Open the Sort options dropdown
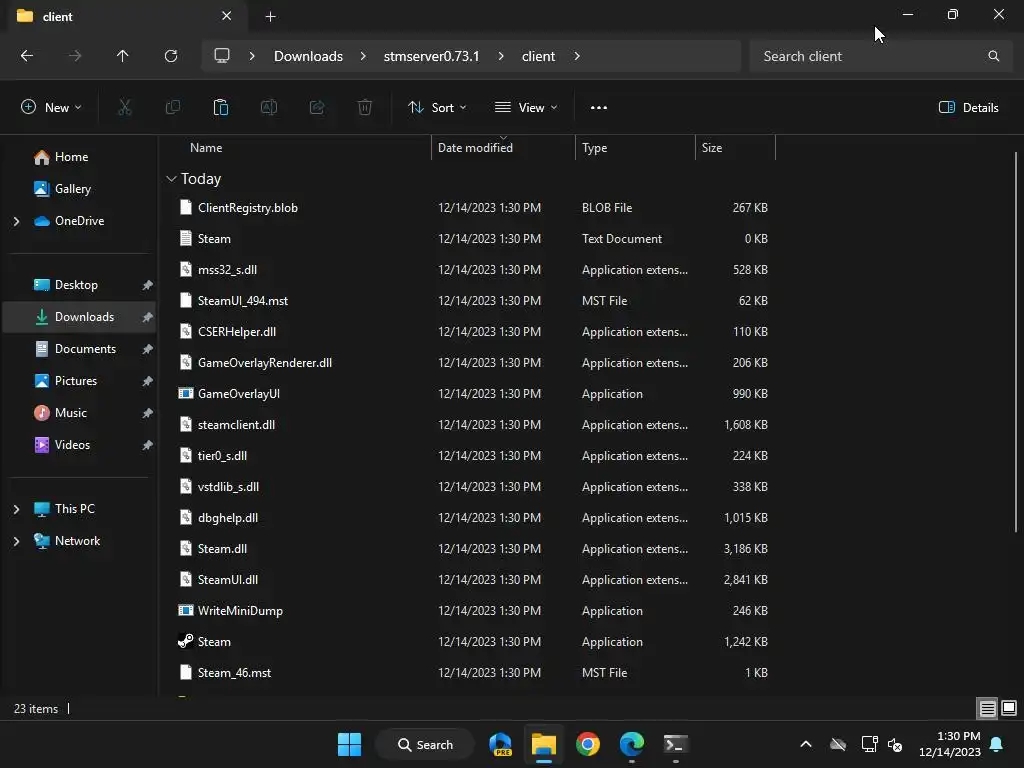 click(x=437, y=107)
